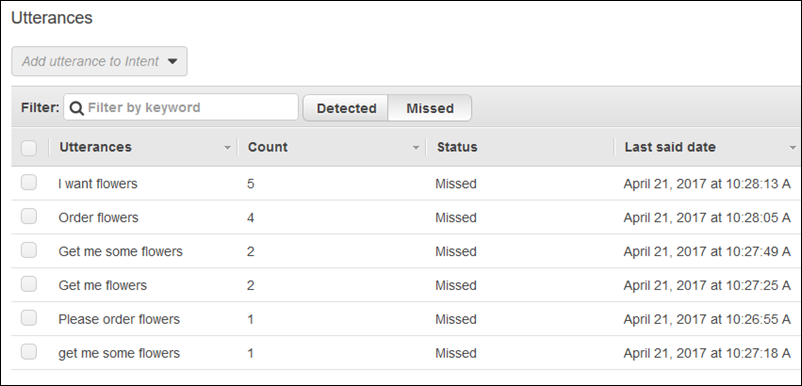Tick the lowercase 'get me some flowers' checkbox
Viewport: 802px width, 386px height.
[x=29, y=352]
